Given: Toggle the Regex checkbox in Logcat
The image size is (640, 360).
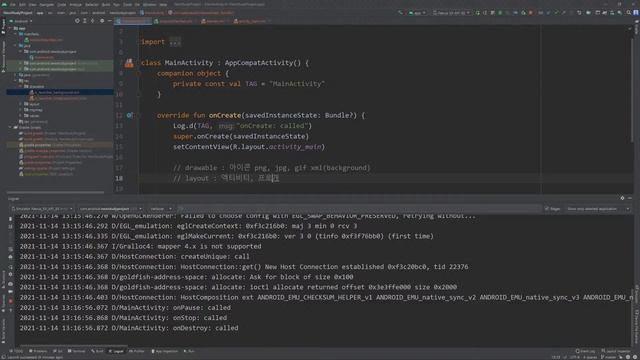Looking at the screenshot, I should coord(547,209).
